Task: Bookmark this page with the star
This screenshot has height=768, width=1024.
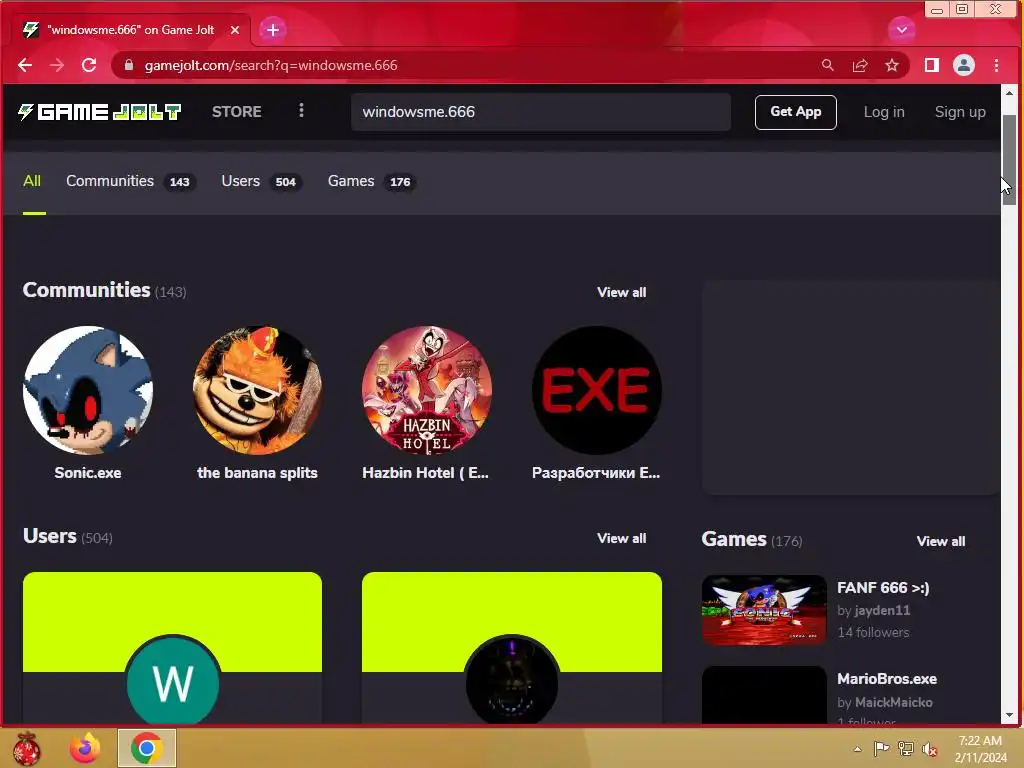Action: (x=891, y=65)
